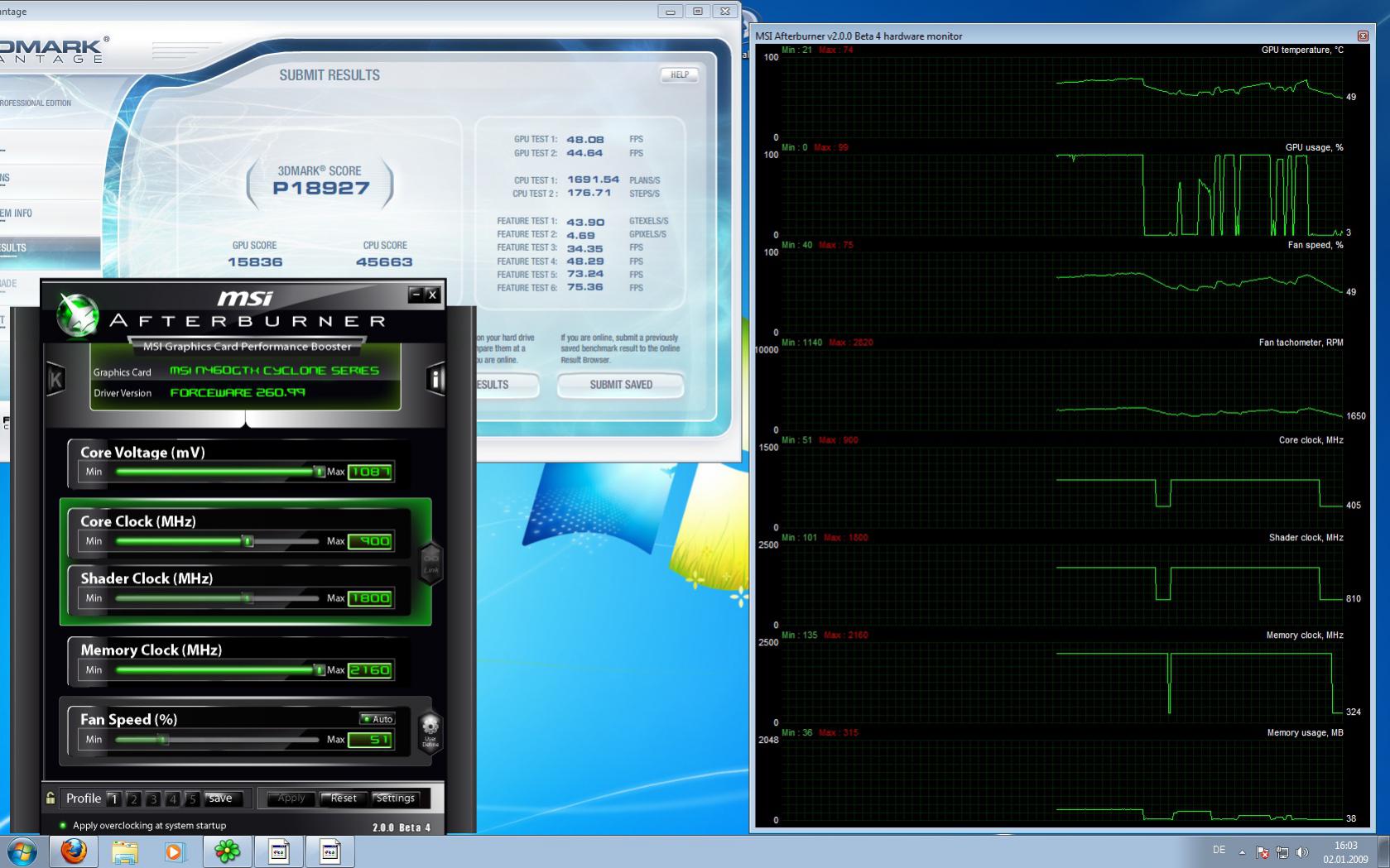
Task: Click the profile Save button
Action: click(223, 798)
